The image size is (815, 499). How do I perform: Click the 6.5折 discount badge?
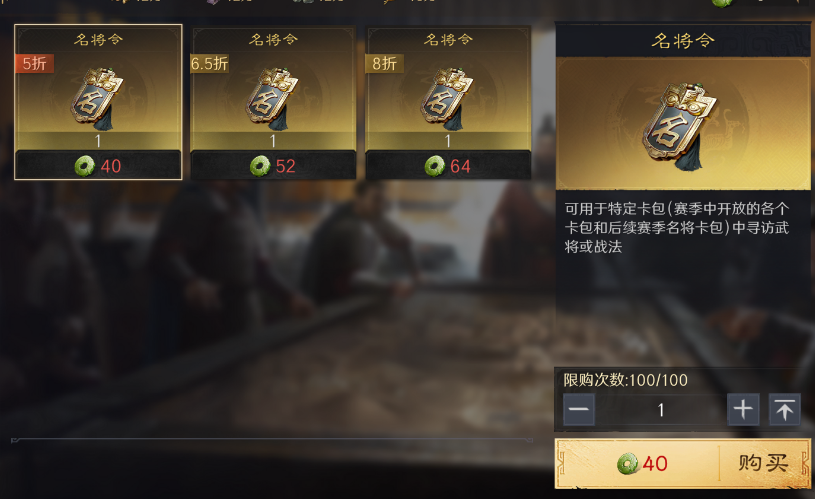(x=209, y=63)
